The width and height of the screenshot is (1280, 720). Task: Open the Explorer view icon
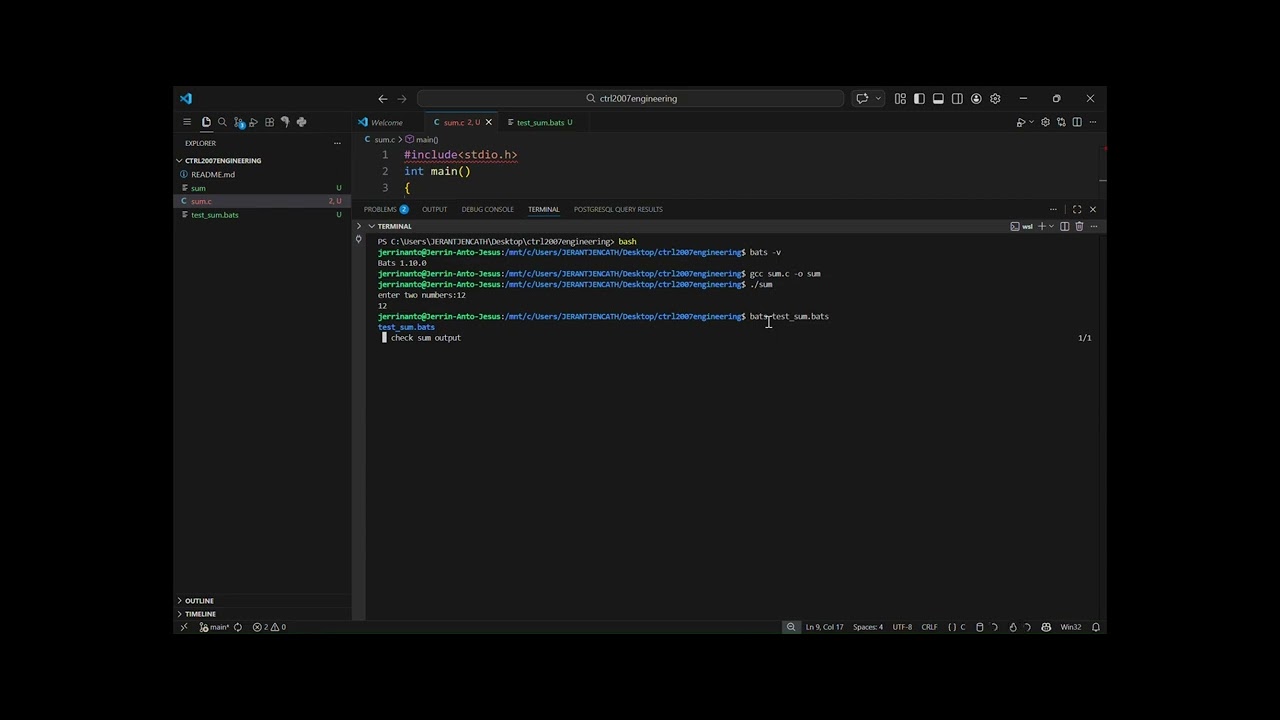tap(206, 122)
